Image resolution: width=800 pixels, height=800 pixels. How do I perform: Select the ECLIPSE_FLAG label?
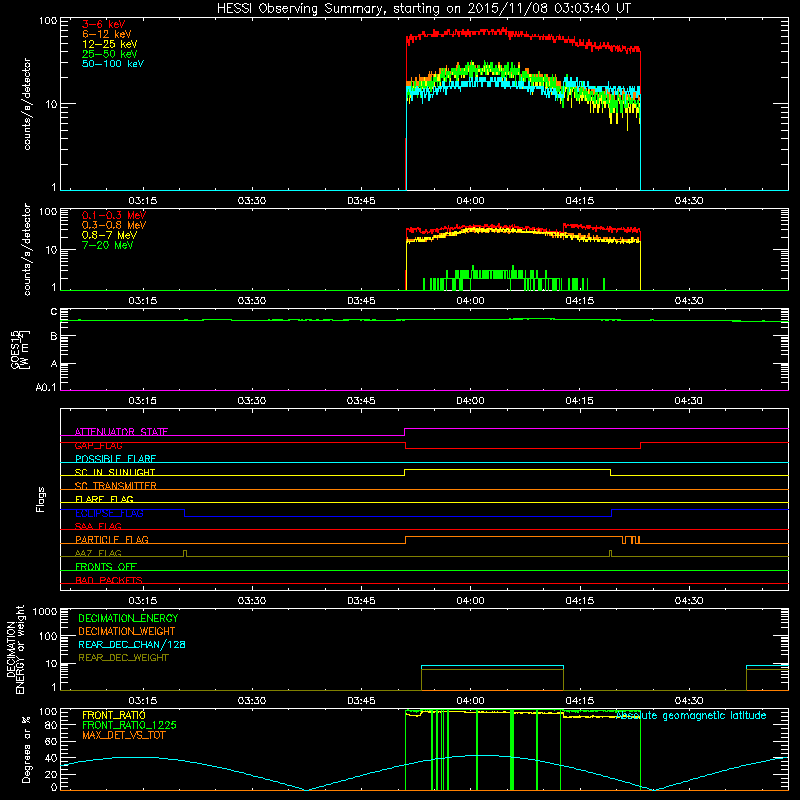109,513
